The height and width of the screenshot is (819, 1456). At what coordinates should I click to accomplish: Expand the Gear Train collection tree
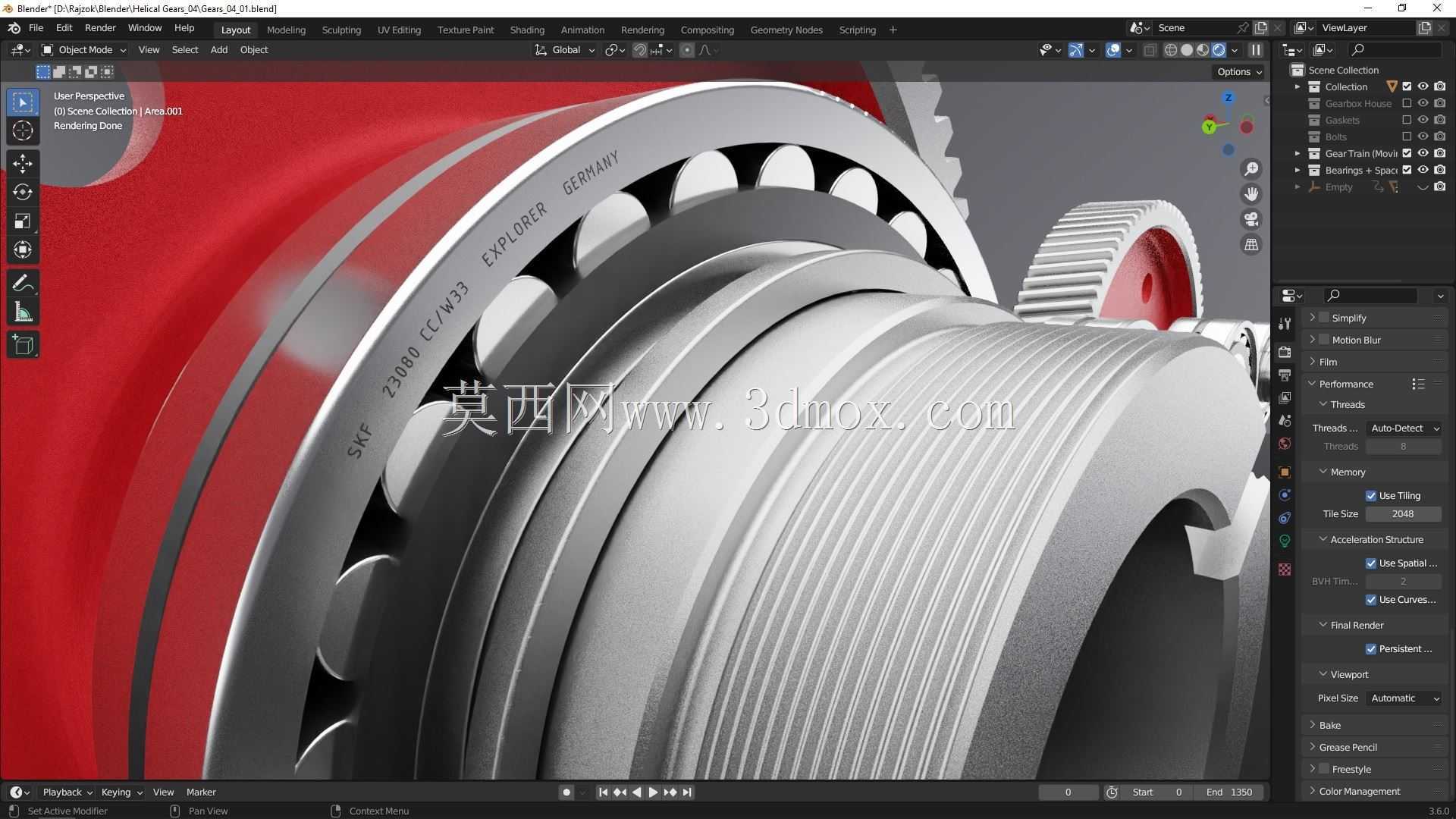[x=1298, y=153]
